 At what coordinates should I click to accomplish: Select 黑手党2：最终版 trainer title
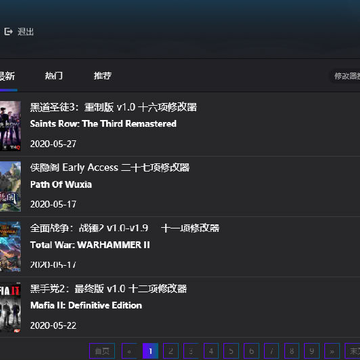(x=108, y=289)
